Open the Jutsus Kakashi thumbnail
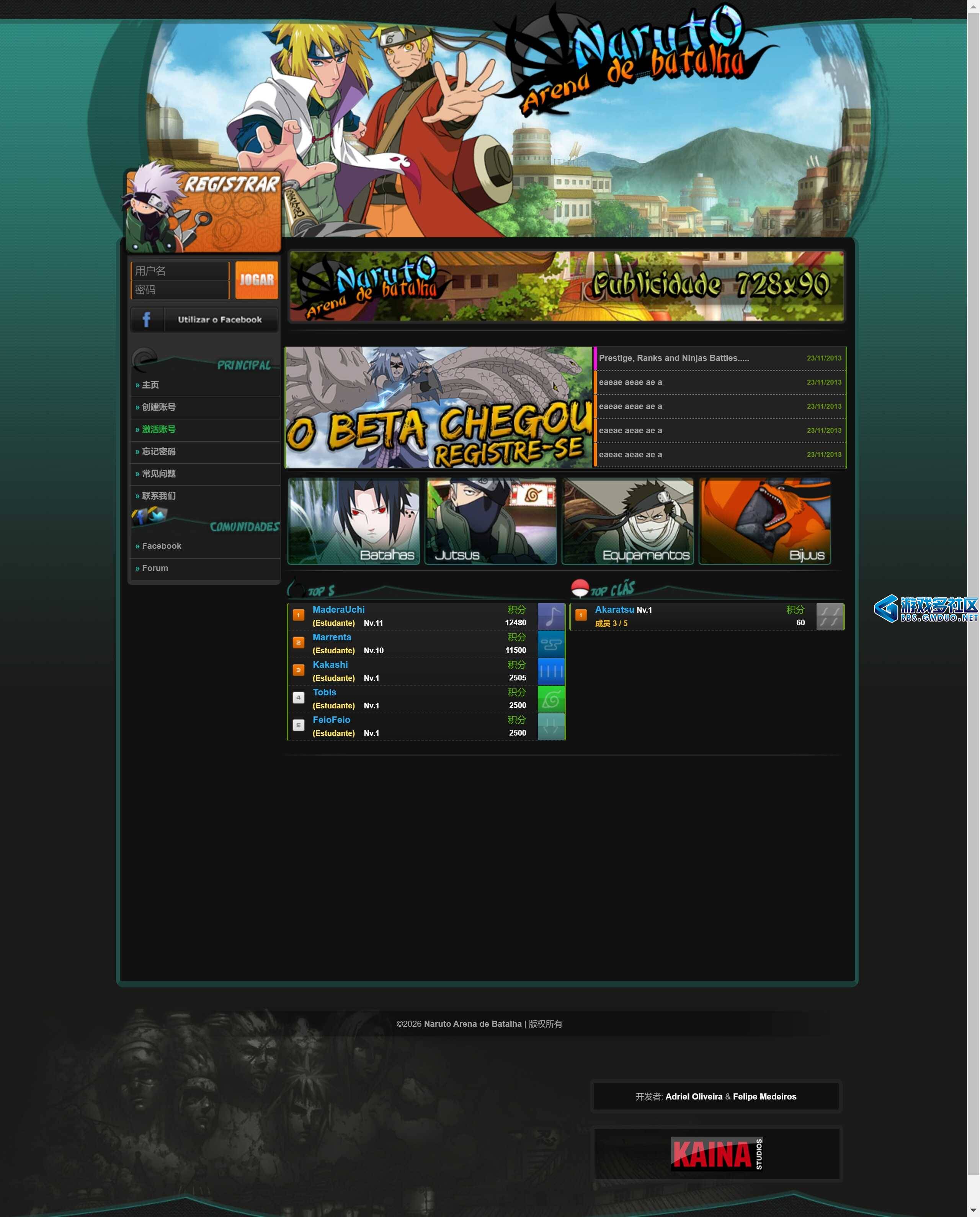 [x=490, y=521]
